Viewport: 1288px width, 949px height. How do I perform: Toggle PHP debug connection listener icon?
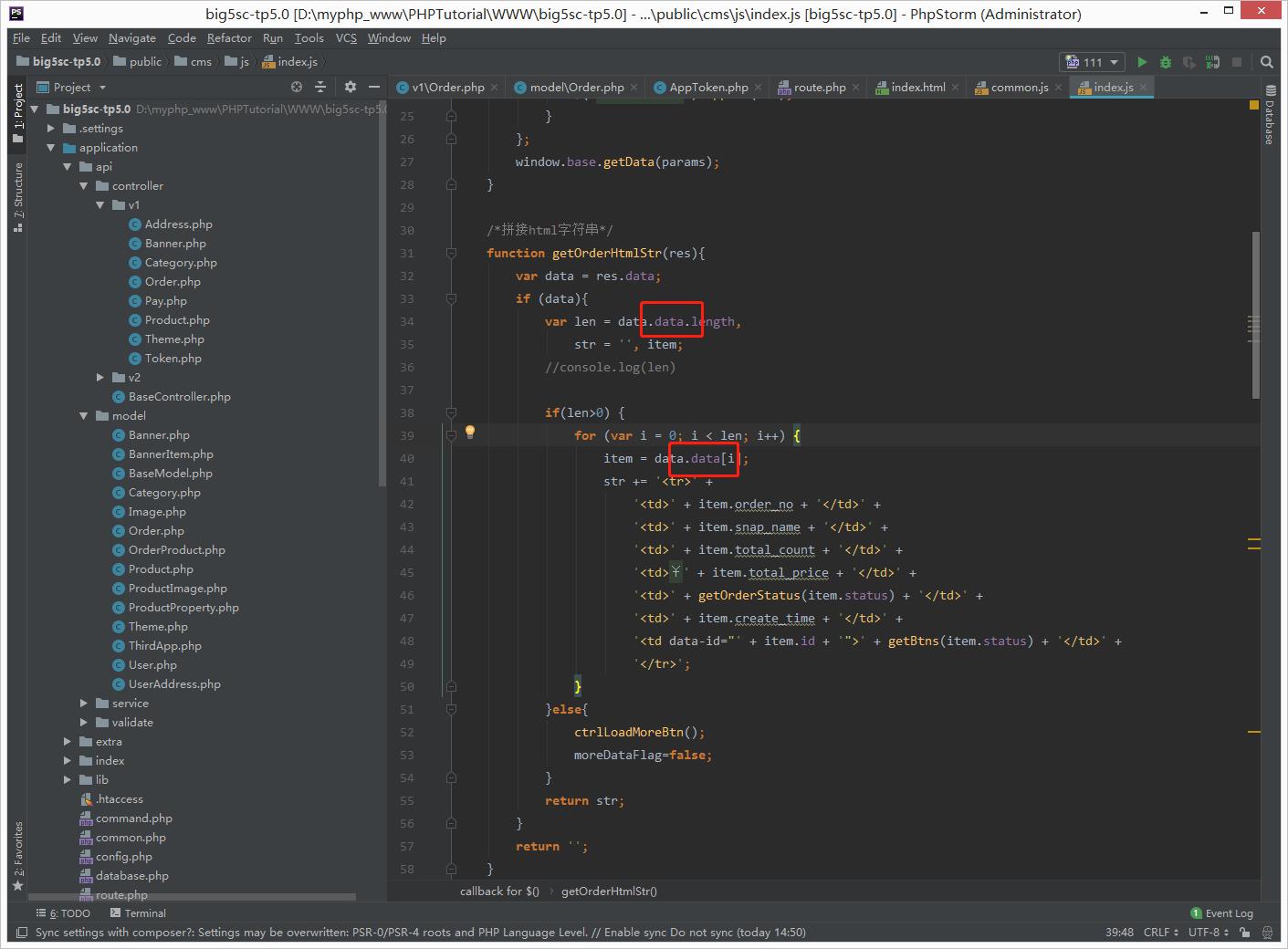pyautogui.click(x=1212, y=62)
